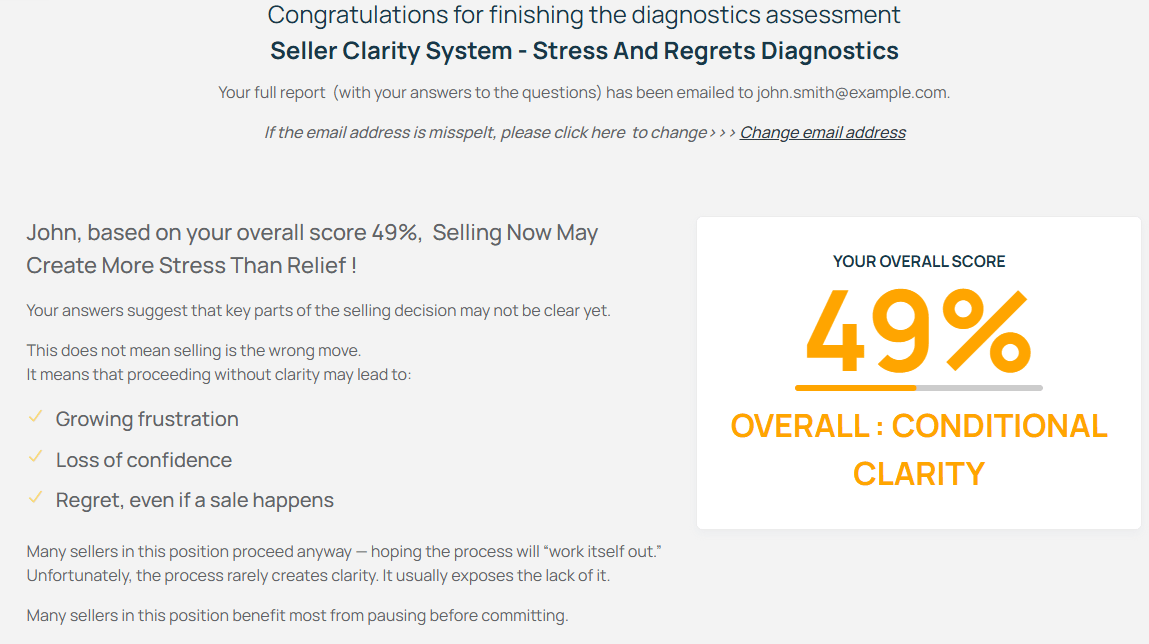
Task: Click the line about pausing before committing
Action: tap(297, 616)
